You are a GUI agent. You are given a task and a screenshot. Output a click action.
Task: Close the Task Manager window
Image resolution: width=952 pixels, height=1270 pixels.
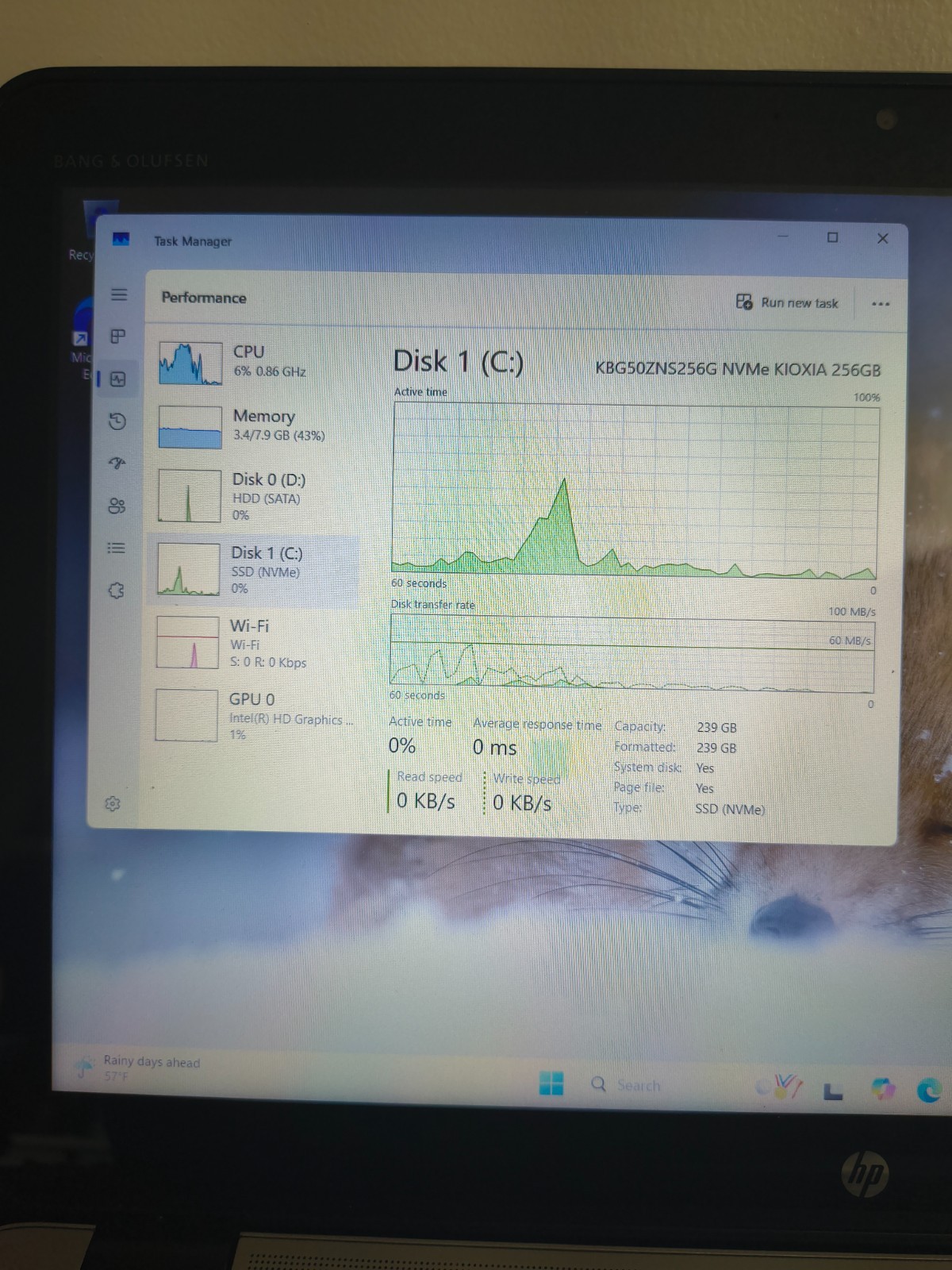click(882, 238)
